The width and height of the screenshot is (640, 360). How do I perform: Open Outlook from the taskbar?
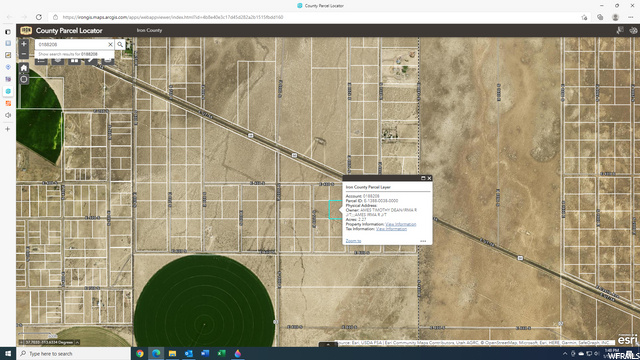click(x=189, y=353)
